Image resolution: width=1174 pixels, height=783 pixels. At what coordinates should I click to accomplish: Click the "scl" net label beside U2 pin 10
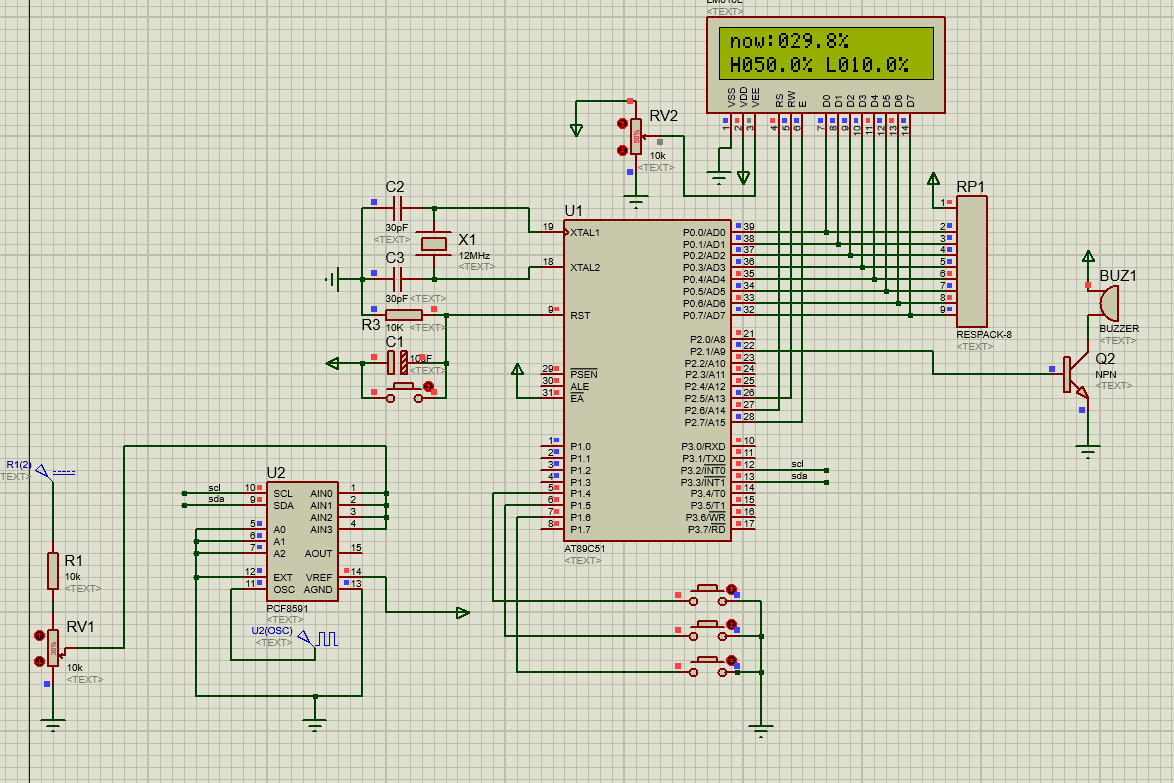[214, 488]
